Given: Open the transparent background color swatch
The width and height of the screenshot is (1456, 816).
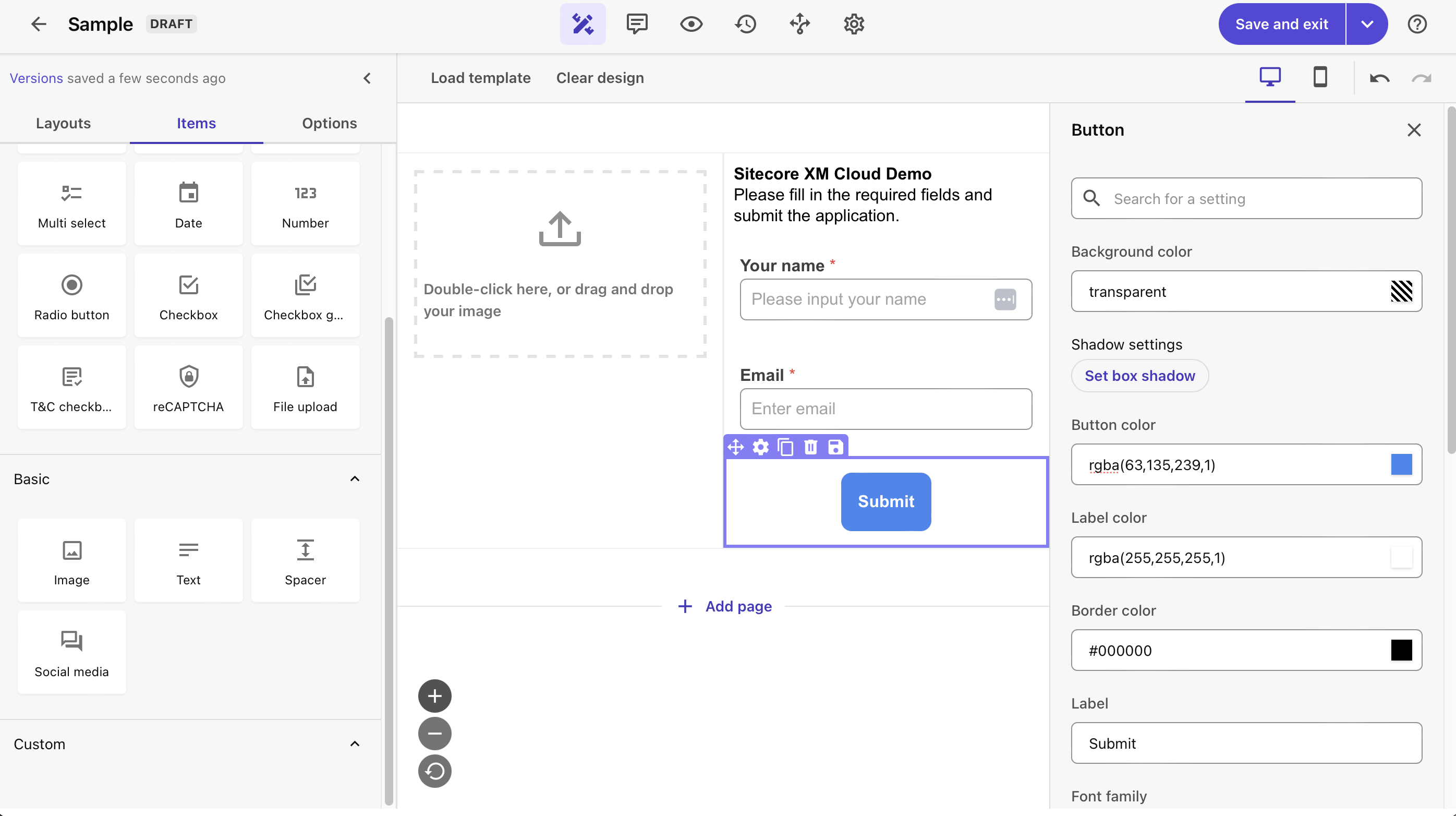Looking at the screenshot, I should (x=1401, y=291).
